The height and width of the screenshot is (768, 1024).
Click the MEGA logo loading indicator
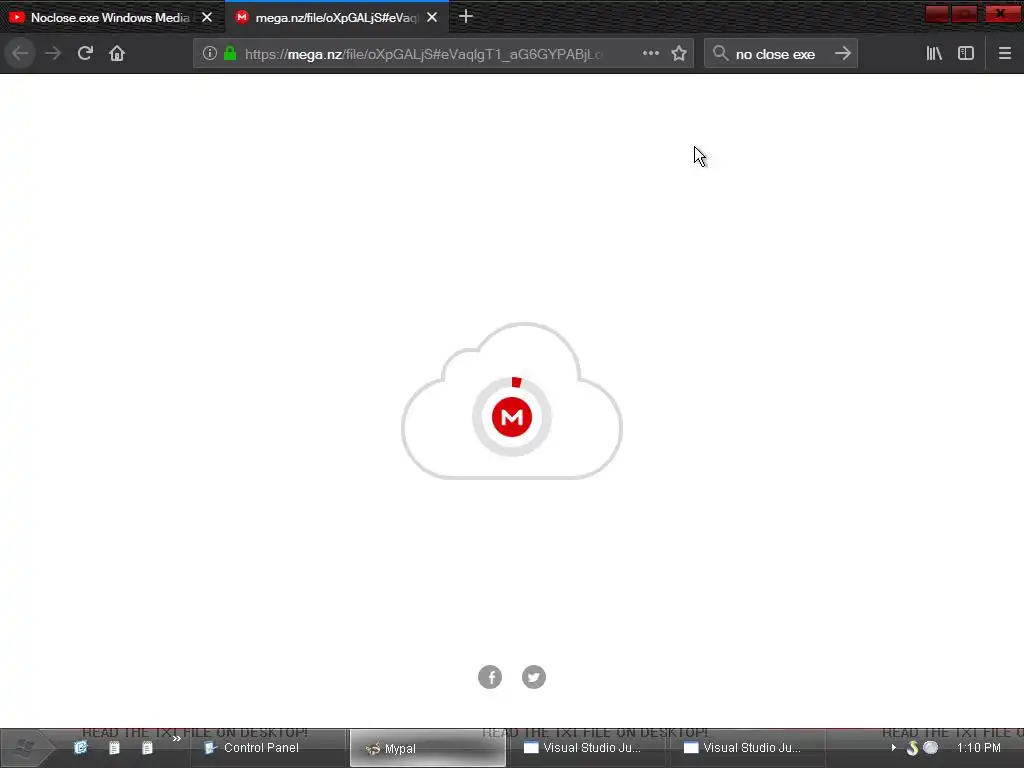[512, 417]
